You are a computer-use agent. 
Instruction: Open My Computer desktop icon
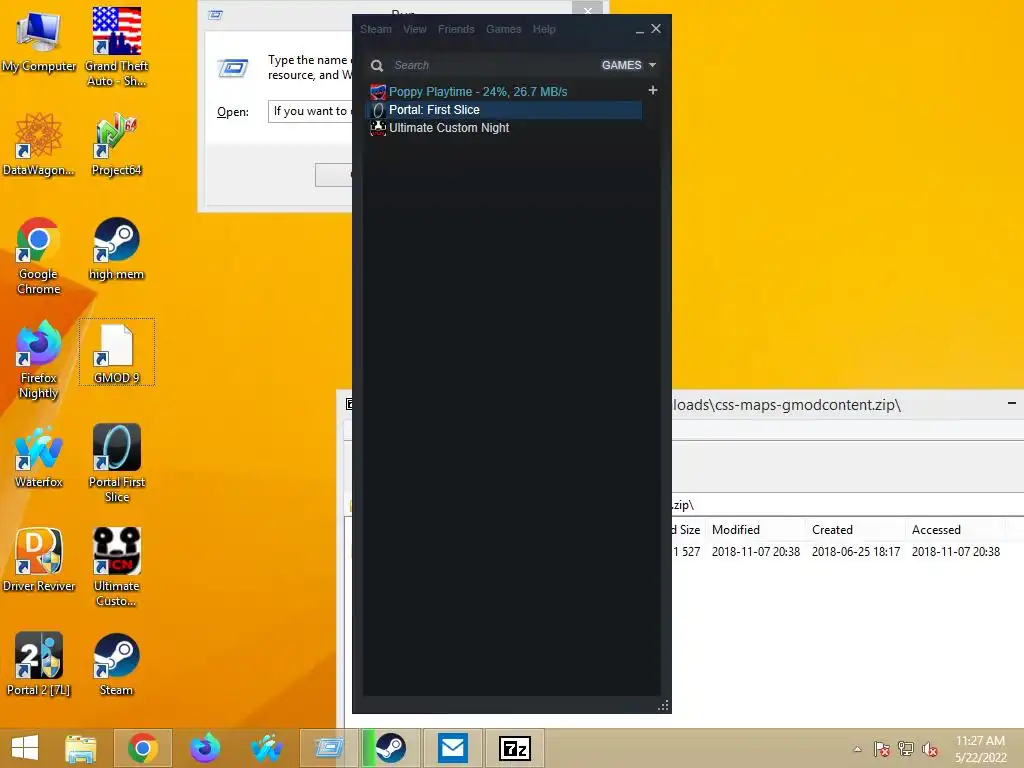39,40
